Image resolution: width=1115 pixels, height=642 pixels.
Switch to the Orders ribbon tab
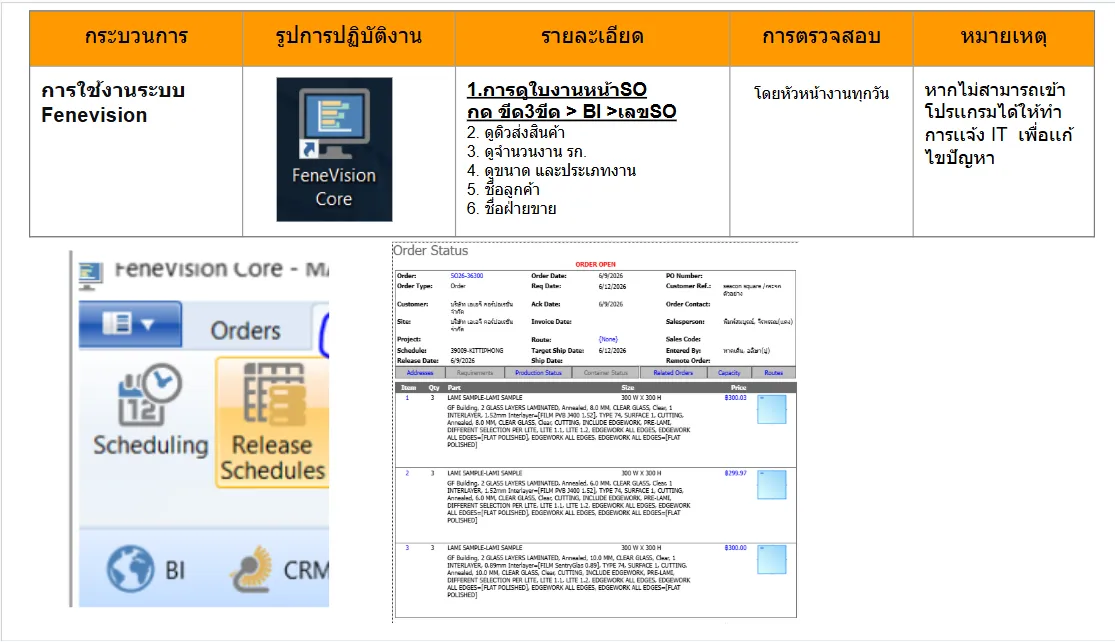(x=245, y=331)
